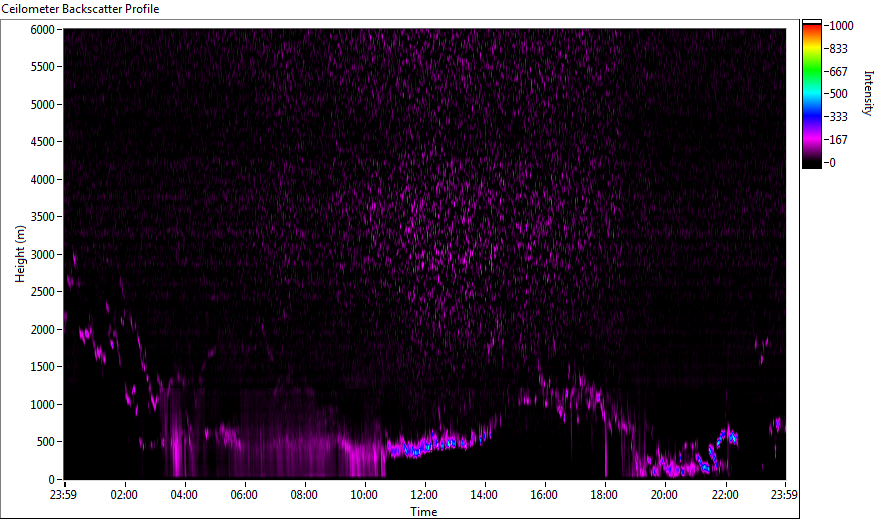Click the 500 intensity scale label
Viewport: 878px width, 519px height.
(838, 94)
